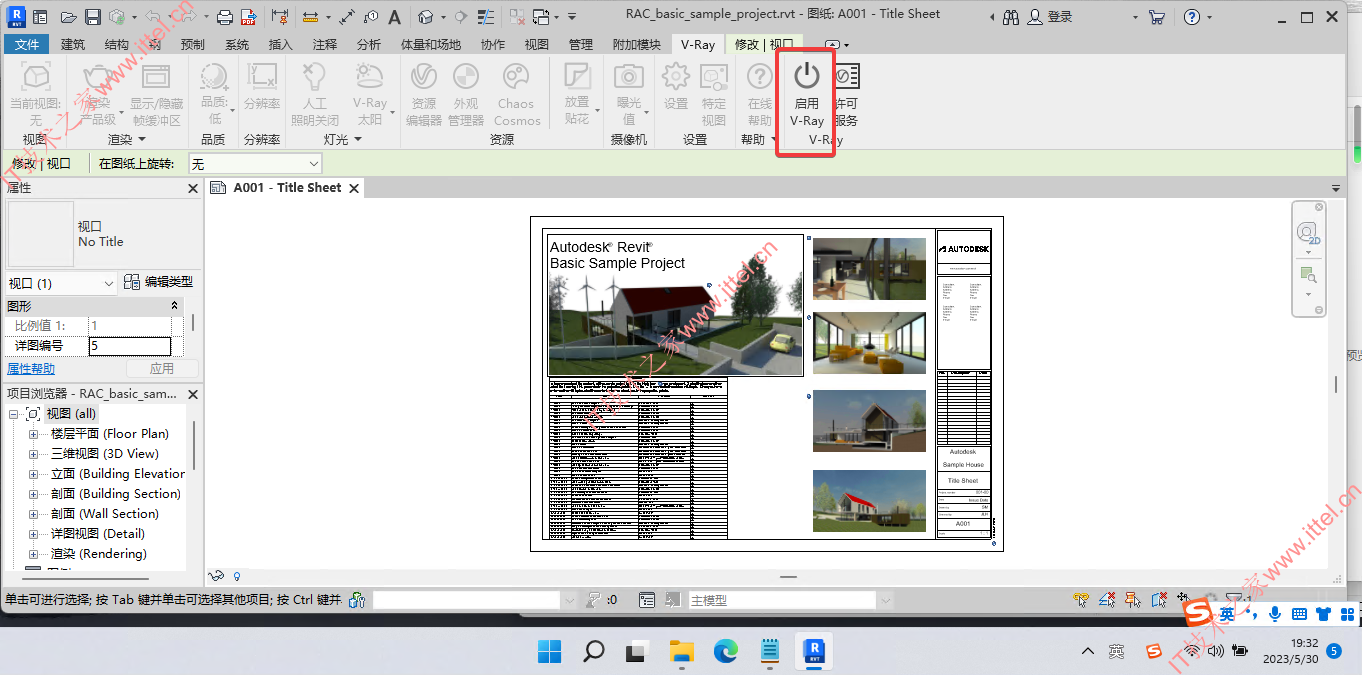Open File Explorer from the taskbar
This screenshot has width=1362, height=675.
click(682, 652)
